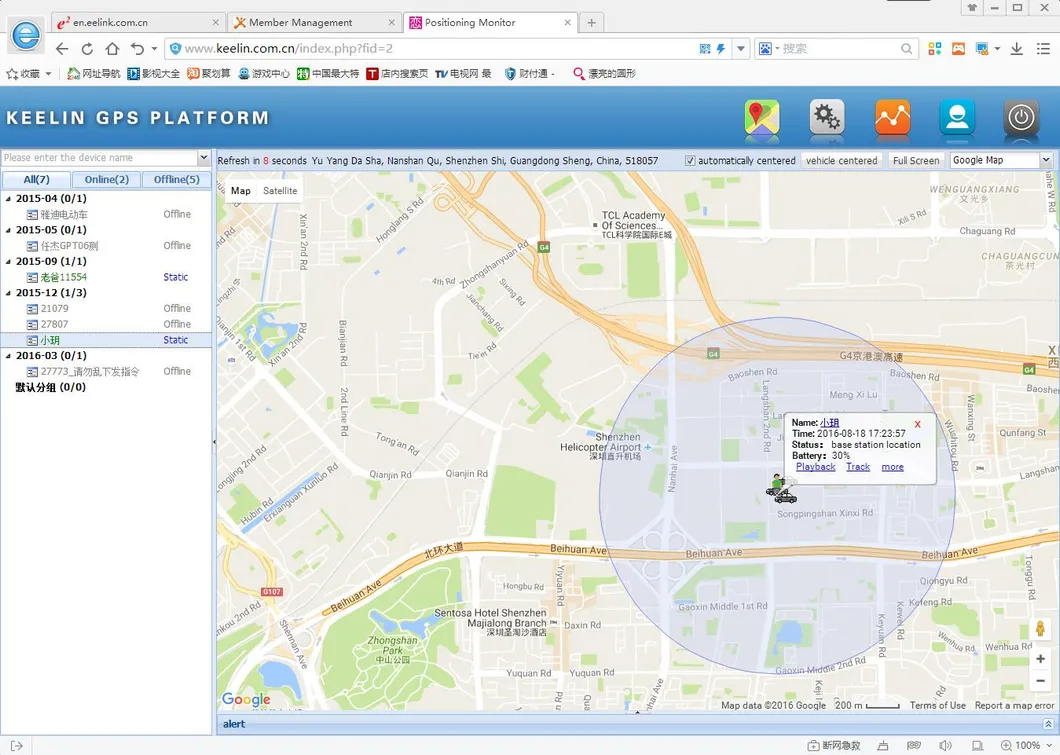Select the Offline(5) tab
This screenshot has height=755, width=1060.
[x=176, y=179]
